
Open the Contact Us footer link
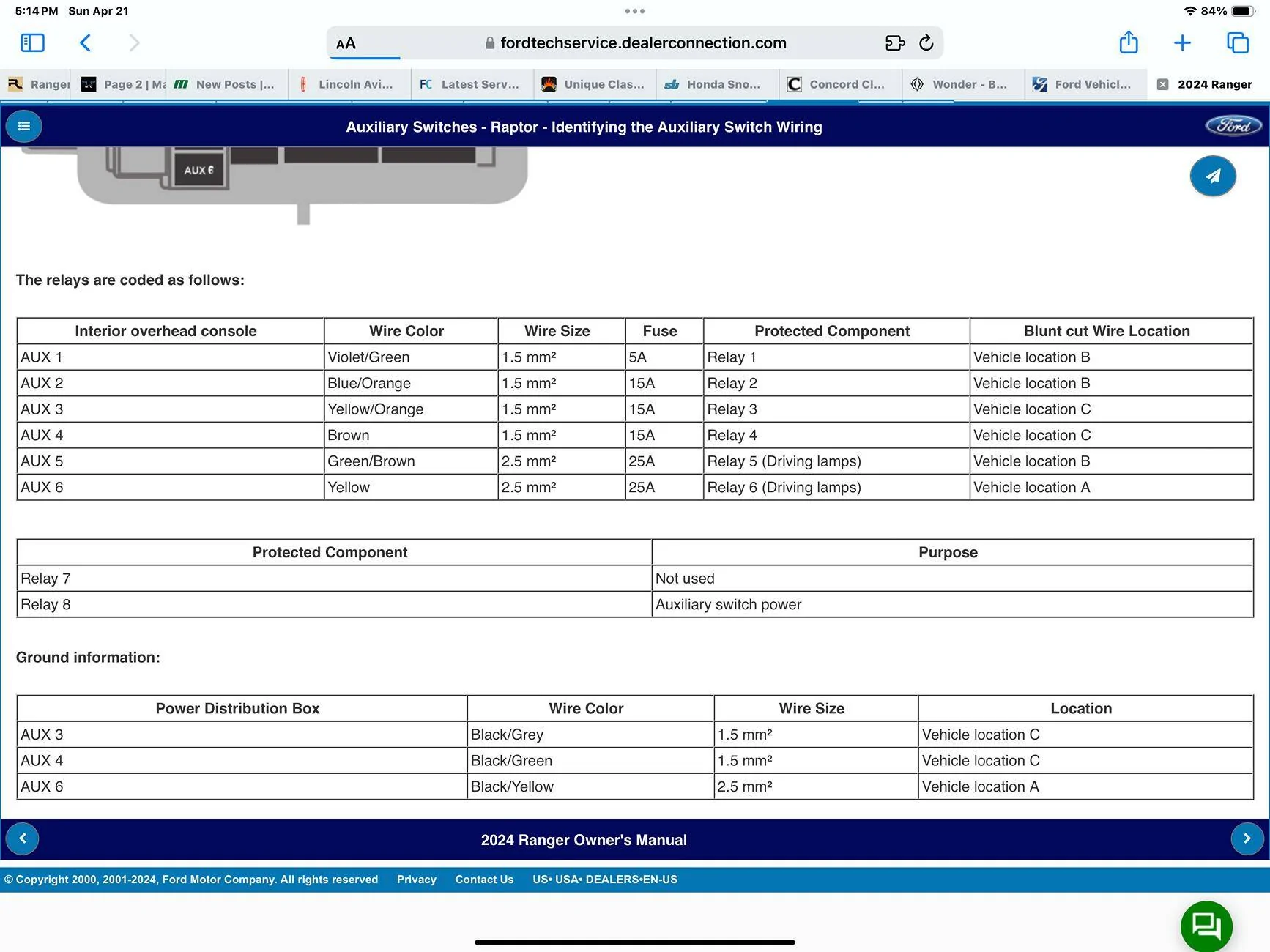[x=484, y=880]
